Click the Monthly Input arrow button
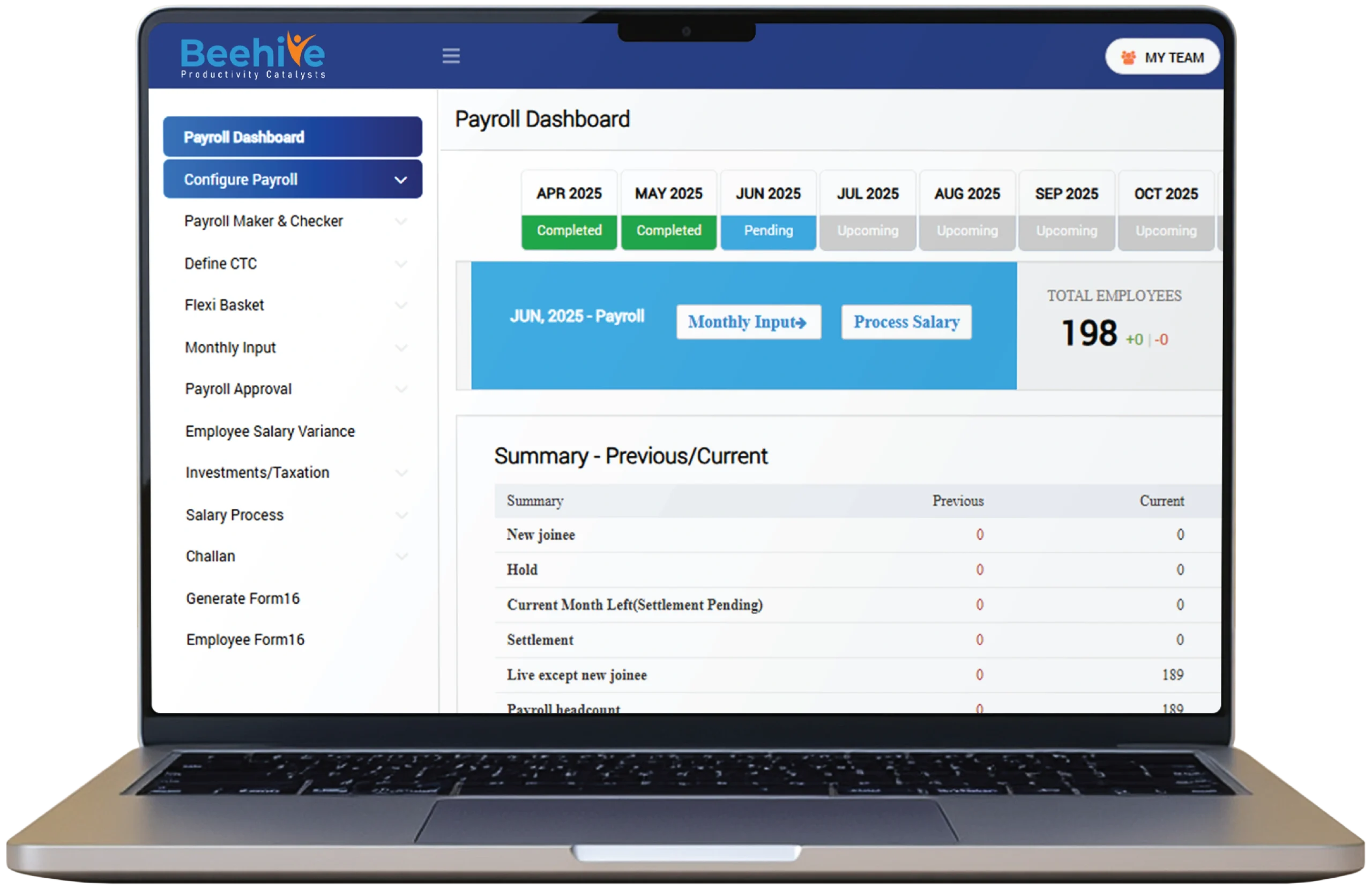This screenshot has width=1372, height=889. (x=748, y=322)
